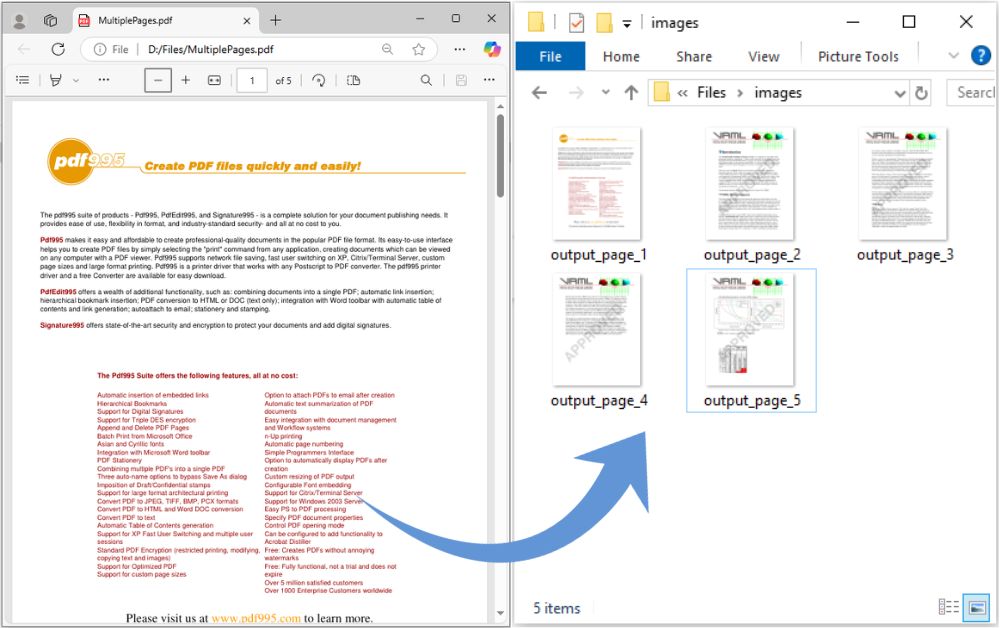Open Copilot from the browser toolbar

point(492,47)
